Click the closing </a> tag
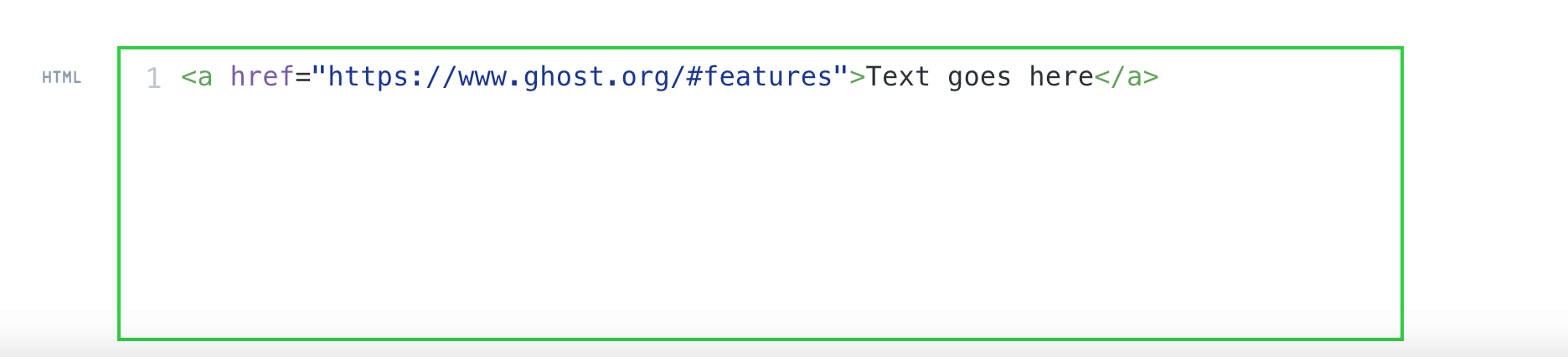1568x357 pixels. 1127,77
